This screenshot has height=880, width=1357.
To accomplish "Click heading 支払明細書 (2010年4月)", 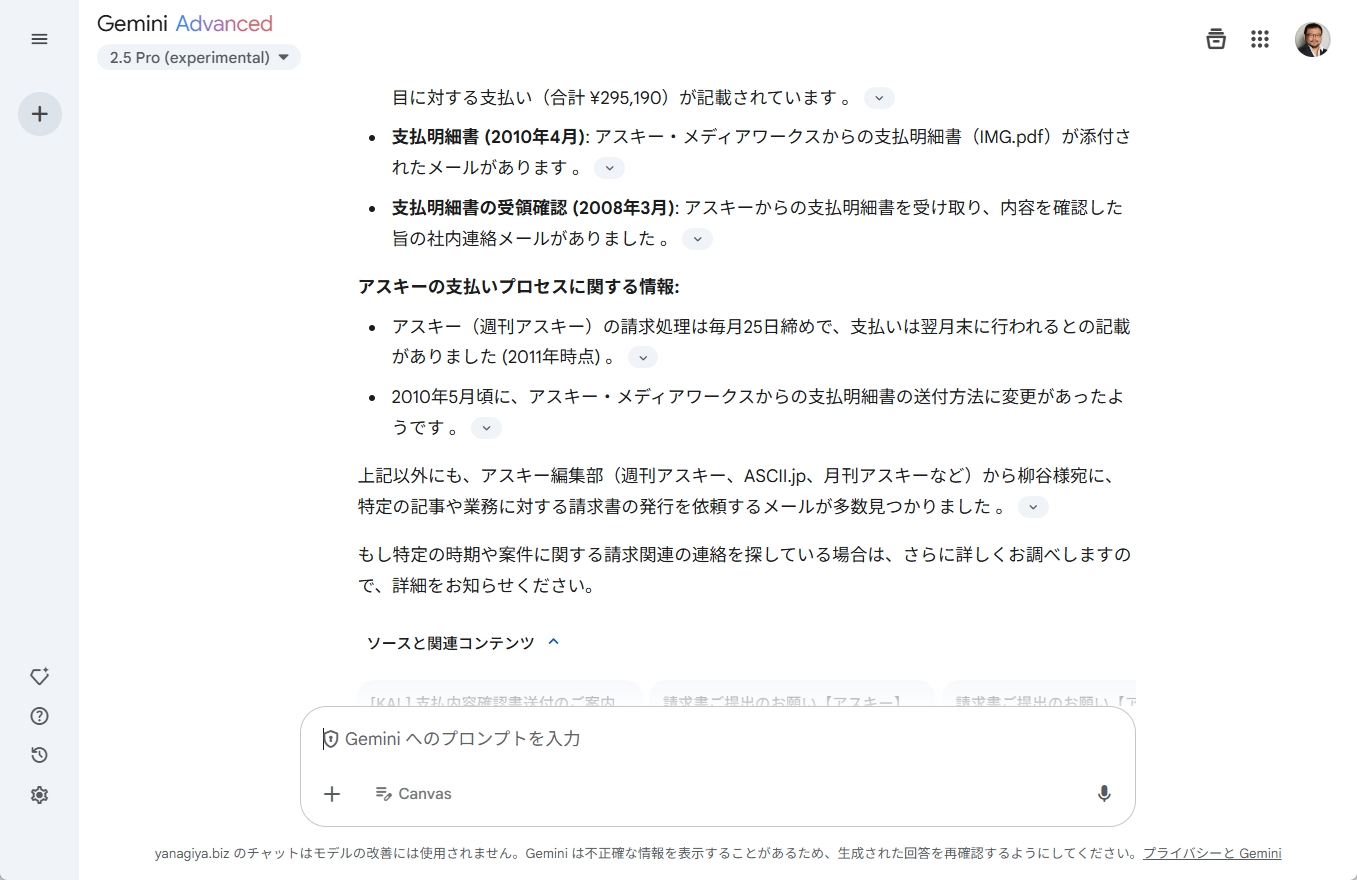I will tap(488, 137).
